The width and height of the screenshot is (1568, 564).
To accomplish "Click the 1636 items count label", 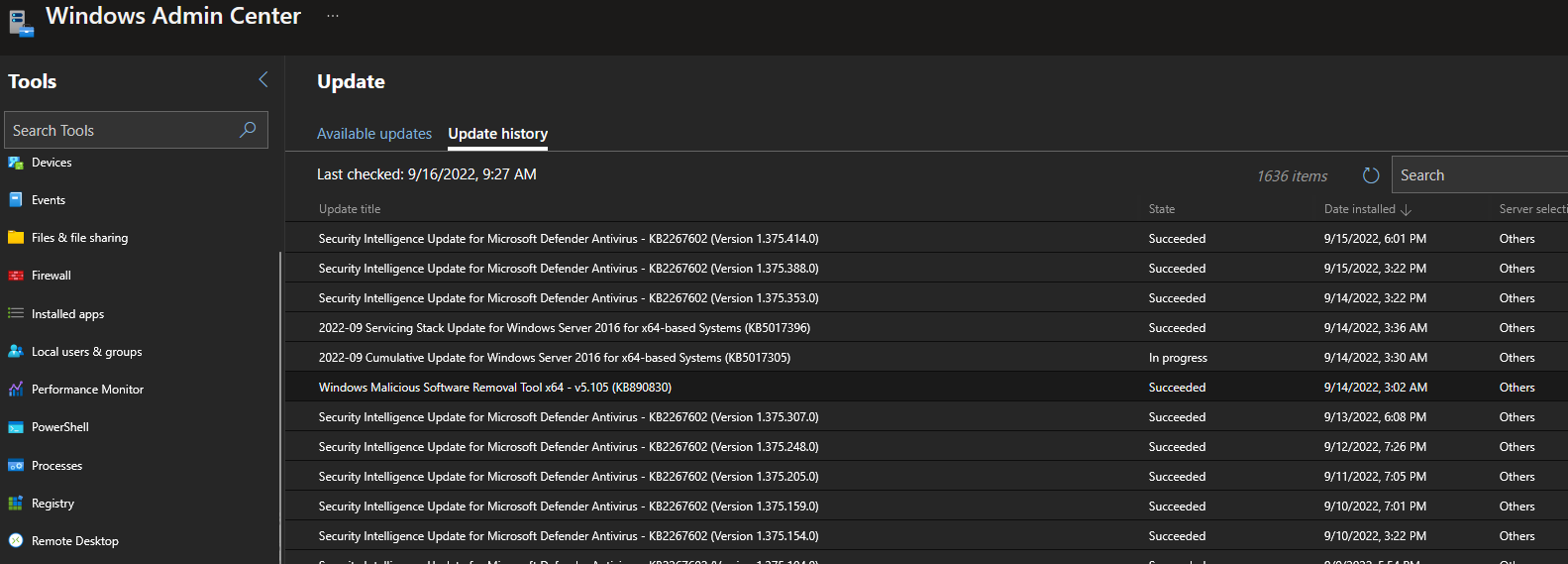I will click(x=1292, y=176).
